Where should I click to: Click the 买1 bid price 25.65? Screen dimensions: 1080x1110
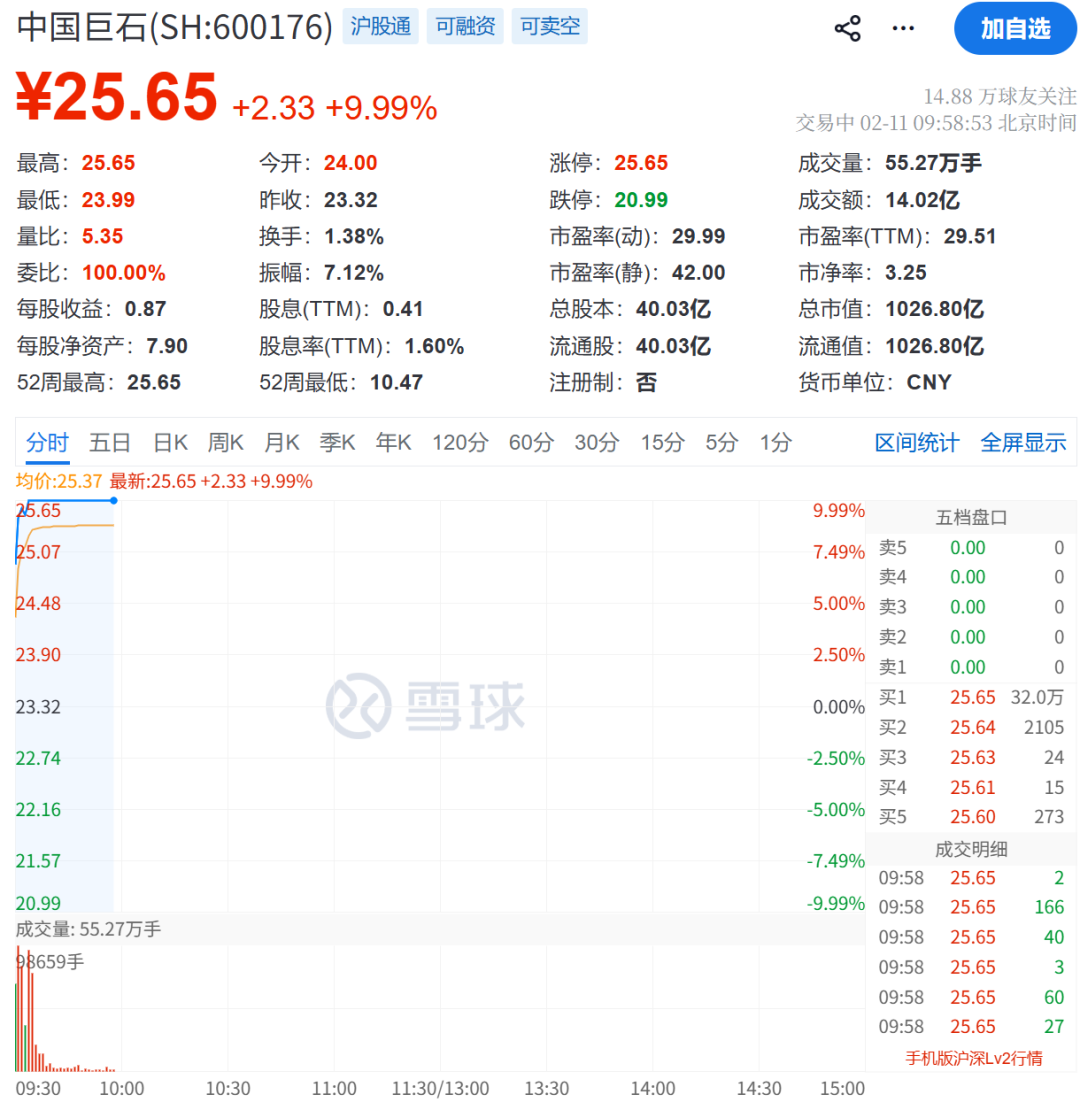(x=972, y=698)
